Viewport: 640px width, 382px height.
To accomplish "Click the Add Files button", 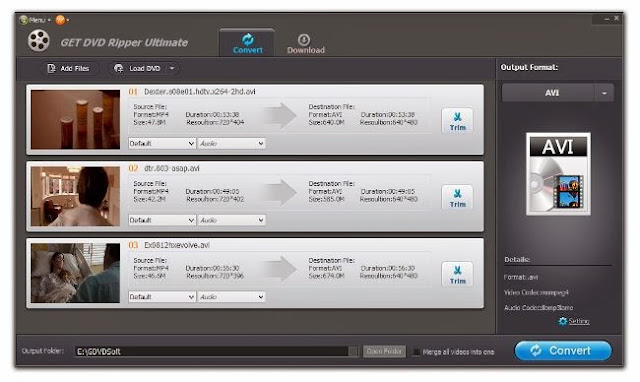I will pyautogui.click(x=69, y=69).
